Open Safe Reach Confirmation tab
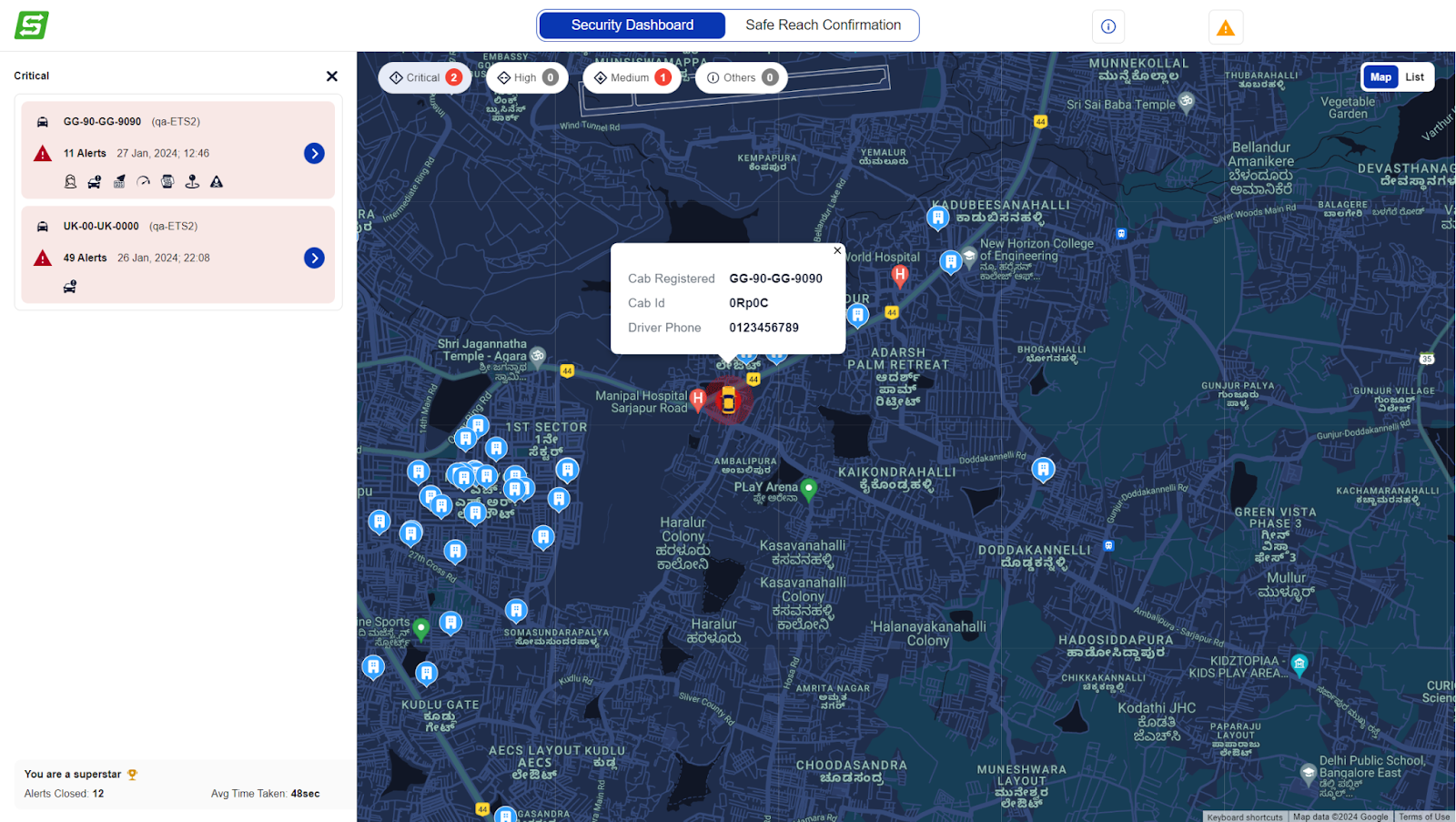The image size is (1456, 822). coord(823,25)
